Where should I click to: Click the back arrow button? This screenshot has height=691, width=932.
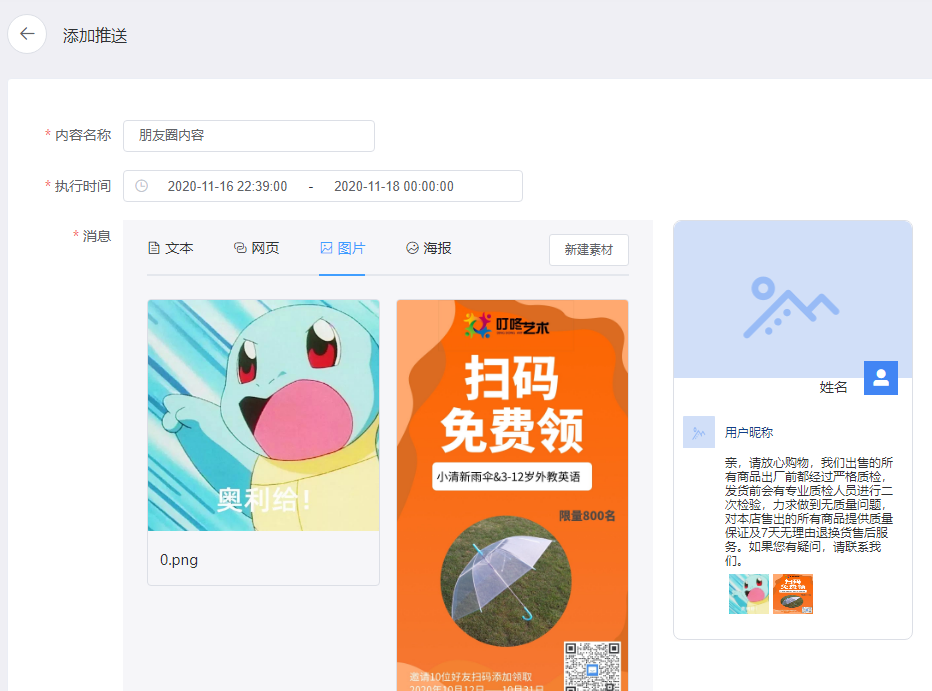click(x=27, y=34)
